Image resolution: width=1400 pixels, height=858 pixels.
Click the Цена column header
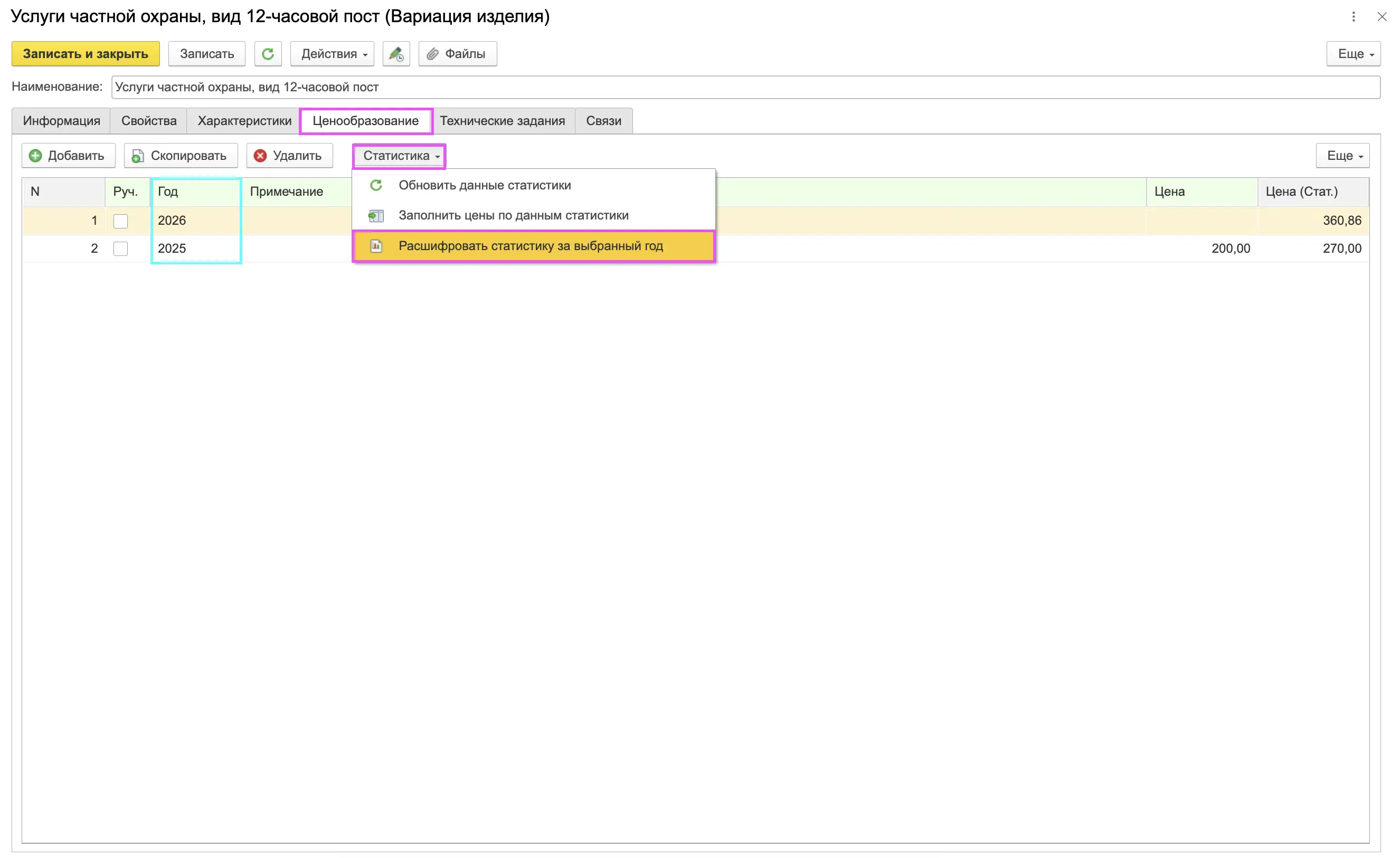1202,192
